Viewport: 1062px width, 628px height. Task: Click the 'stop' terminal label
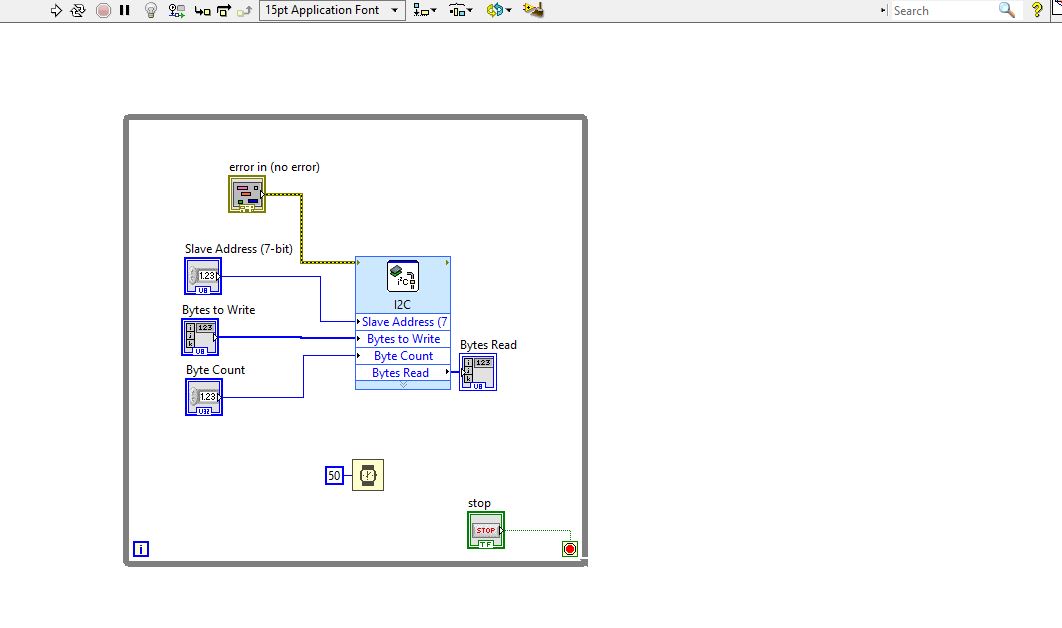(x=479, y=503)
